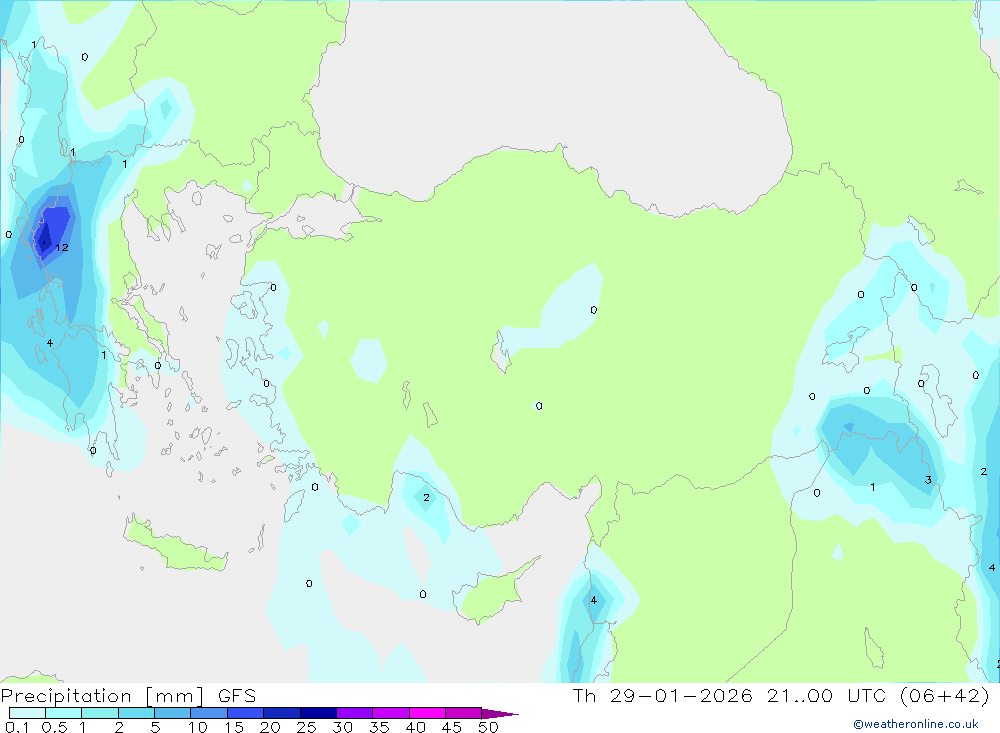Click the 45–50 mm legend color box

click(x=464, y=713)
